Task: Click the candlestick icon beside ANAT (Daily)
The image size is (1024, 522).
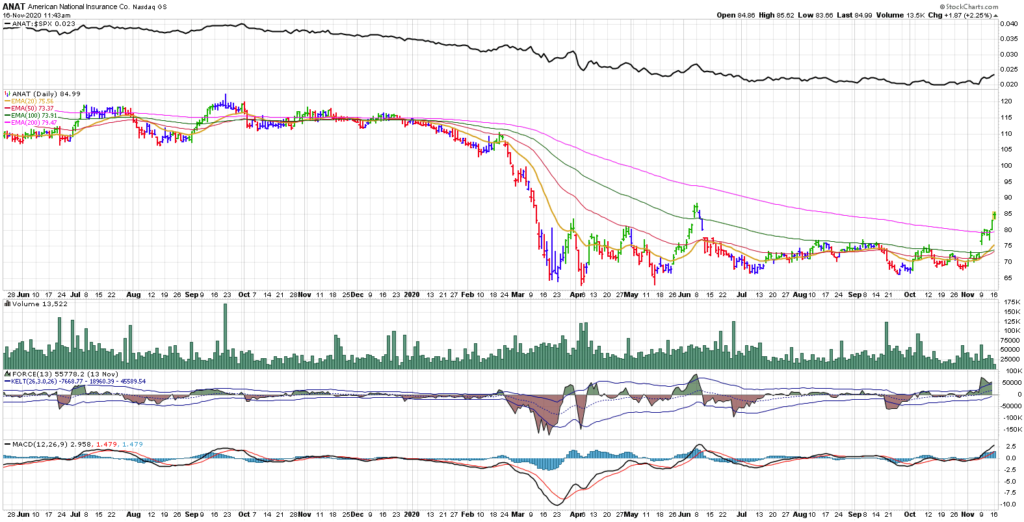Action: point(7,94)
